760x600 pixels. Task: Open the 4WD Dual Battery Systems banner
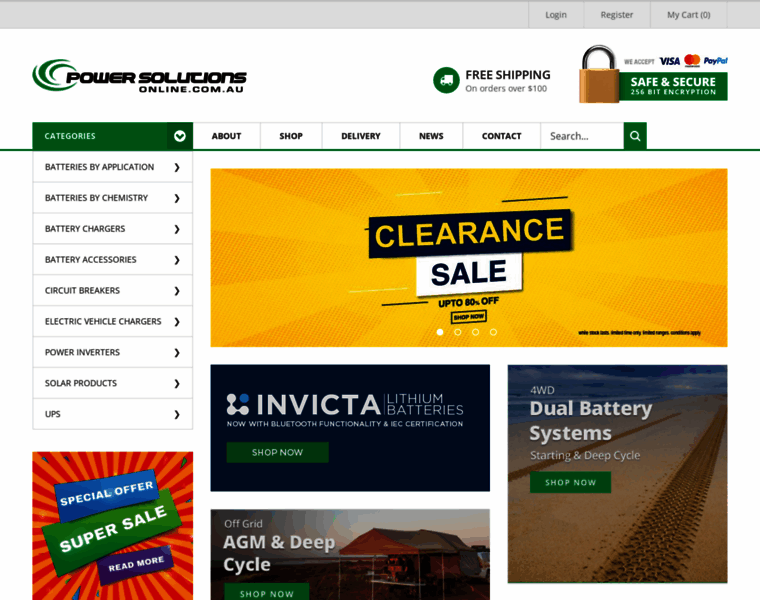[618, 474]
